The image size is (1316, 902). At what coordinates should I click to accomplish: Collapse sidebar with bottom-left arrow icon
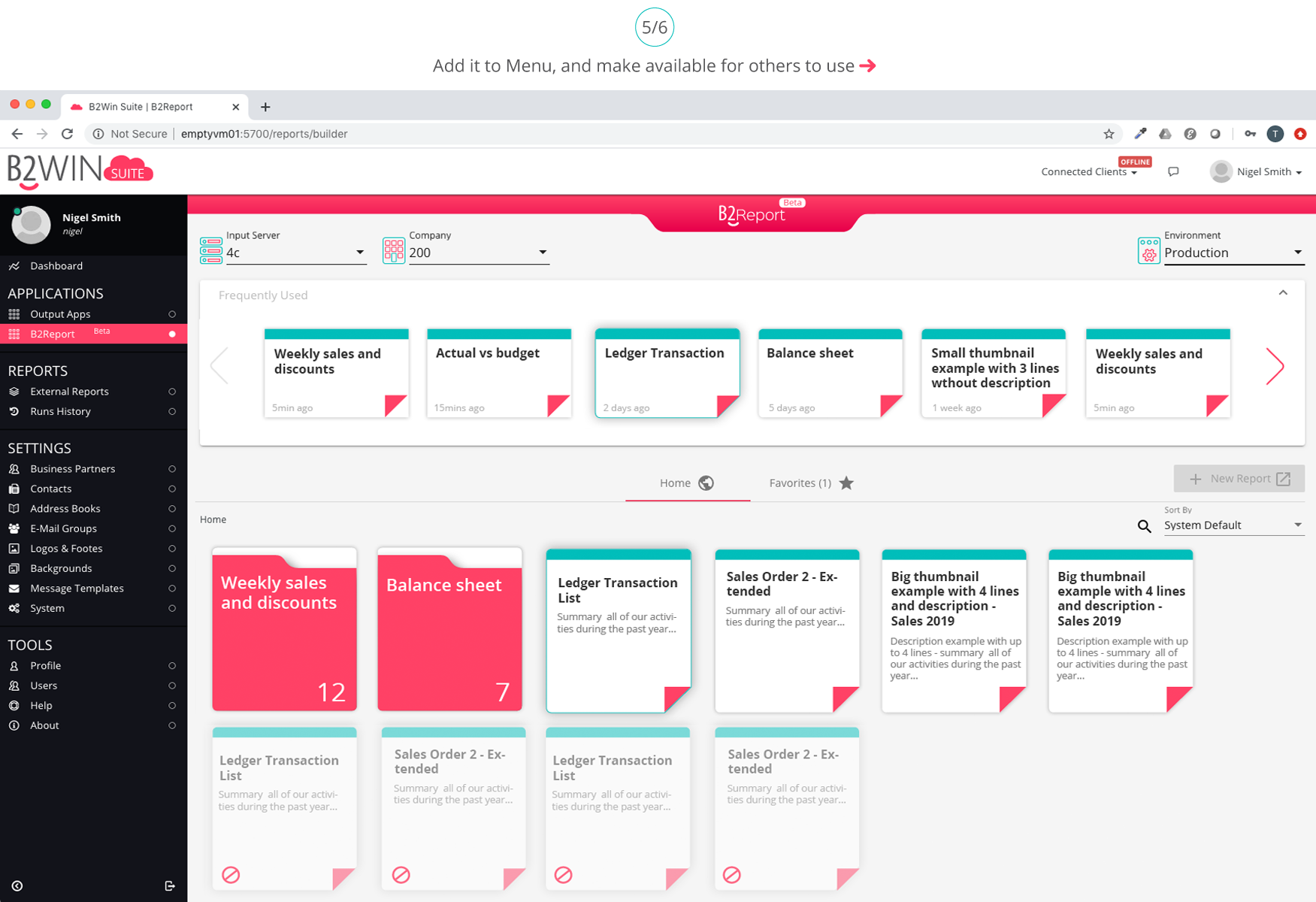[17, 886]
